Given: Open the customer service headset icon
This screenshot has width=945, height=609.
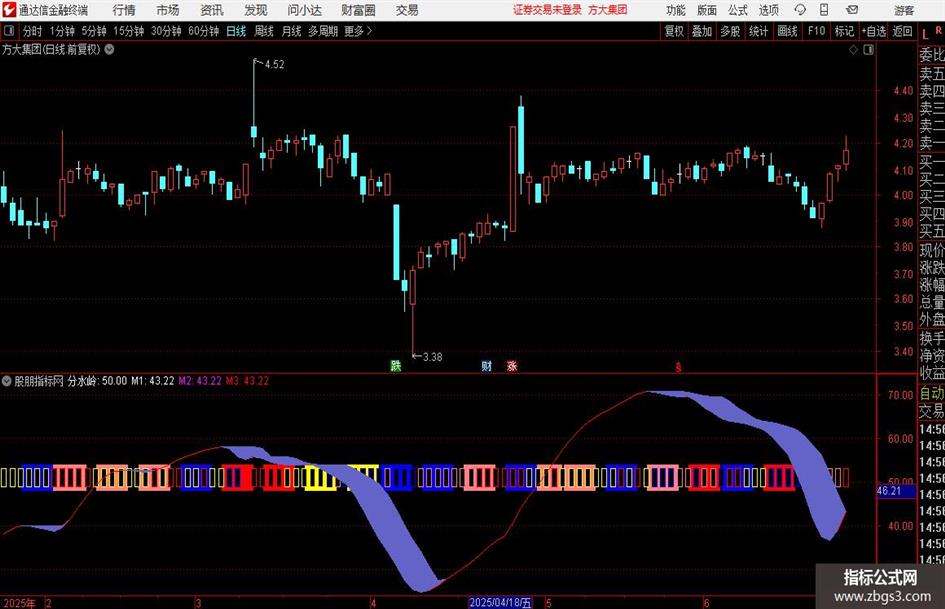Looking at the screenshot, I should (x=800, y=10).
